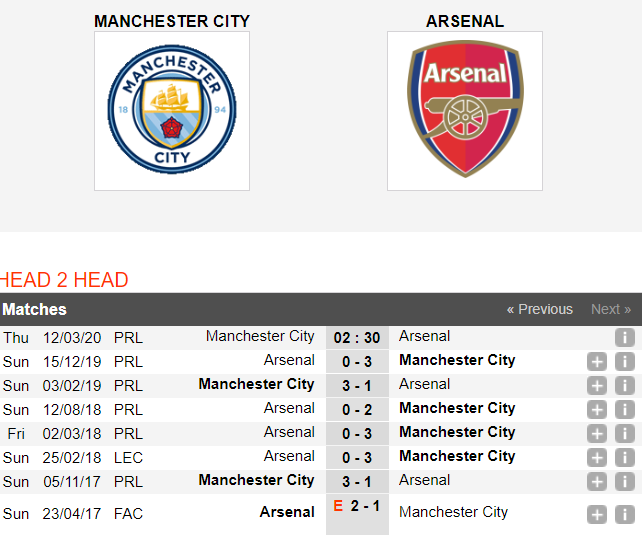642x538 pixels.
Task: Expand plus icon for 12/08/18 match
Action: point(597,409)
